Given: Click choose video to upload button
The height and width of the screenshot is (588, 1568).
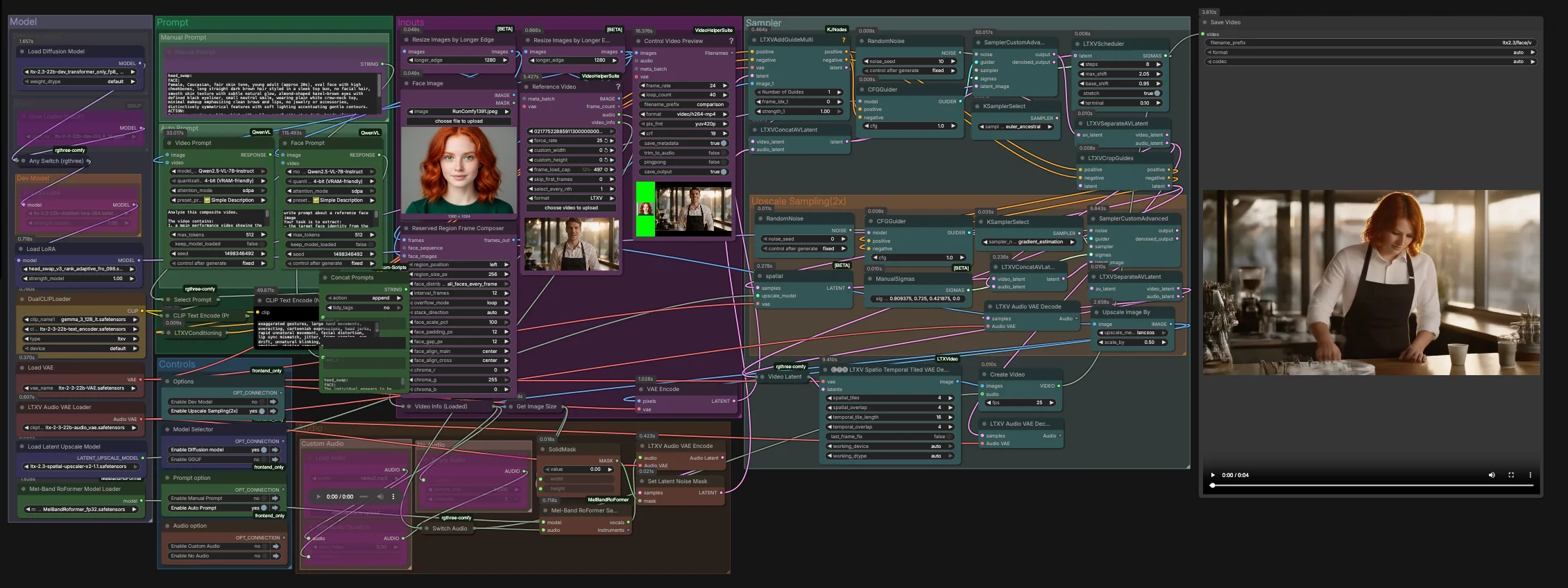Looking at the screenshot, I should click(571, 208).
